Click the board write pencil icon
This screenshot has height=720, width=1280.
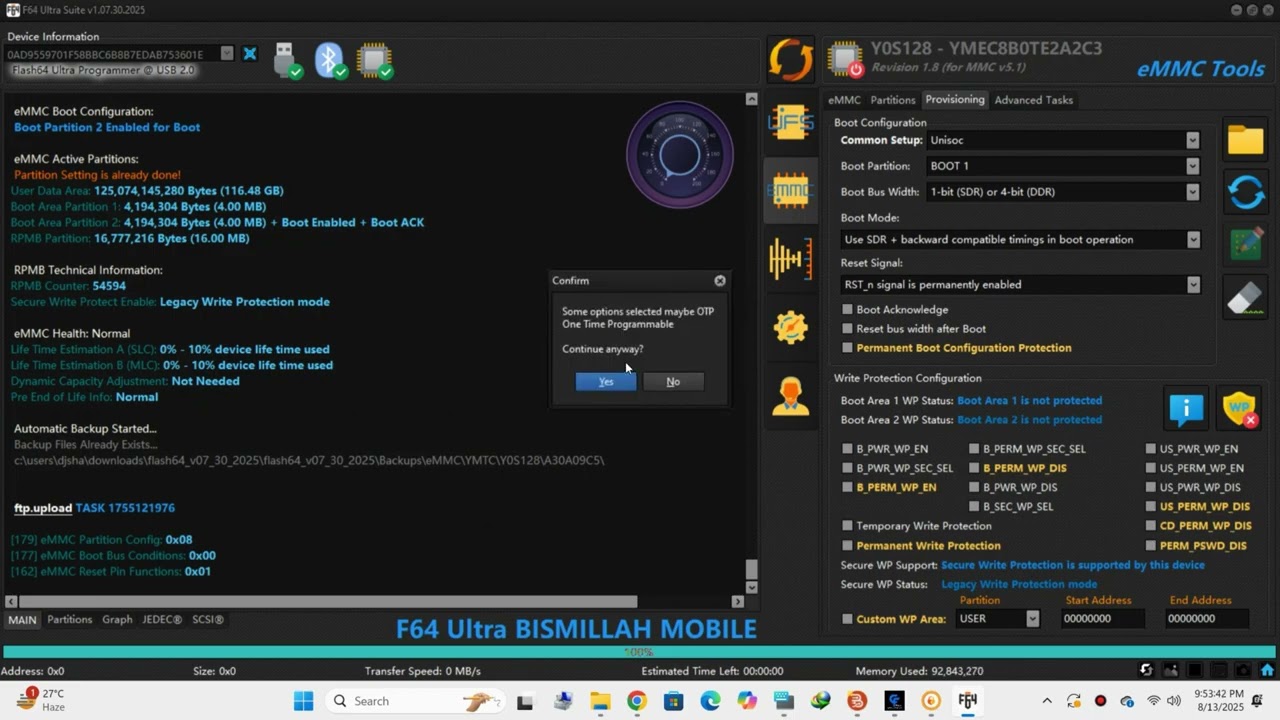point(1246,245)
